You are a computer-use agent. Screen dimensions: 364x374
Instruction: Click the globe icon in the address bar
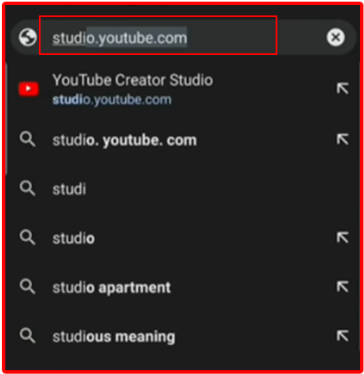[27, 37]
